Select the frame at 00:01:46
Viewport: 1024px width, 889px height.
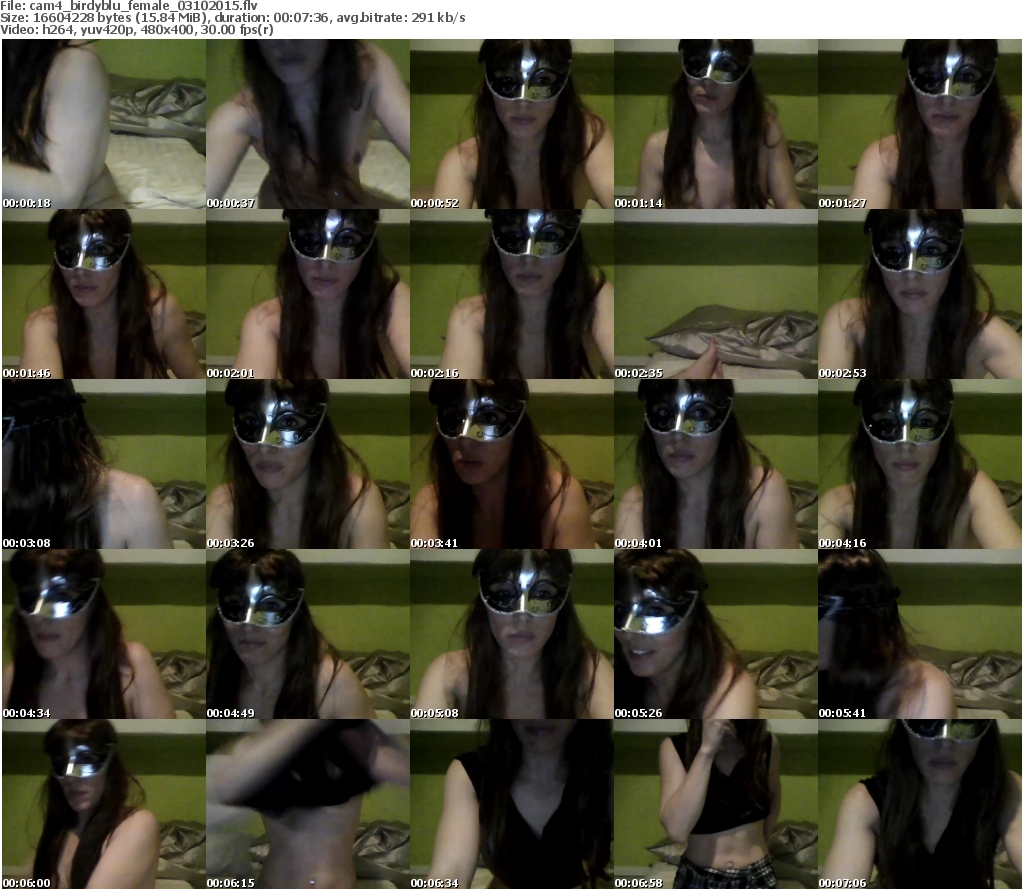[x=104, y=294]
